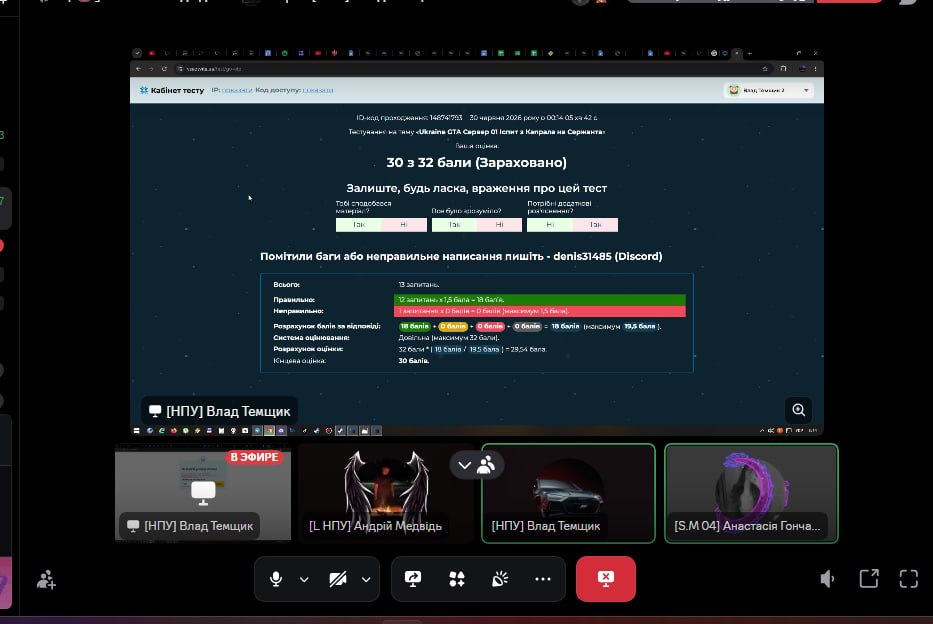This screenshot has width=933, height=624.
Task: Choose Так for first feedback question
Action: tap(358, 225)
